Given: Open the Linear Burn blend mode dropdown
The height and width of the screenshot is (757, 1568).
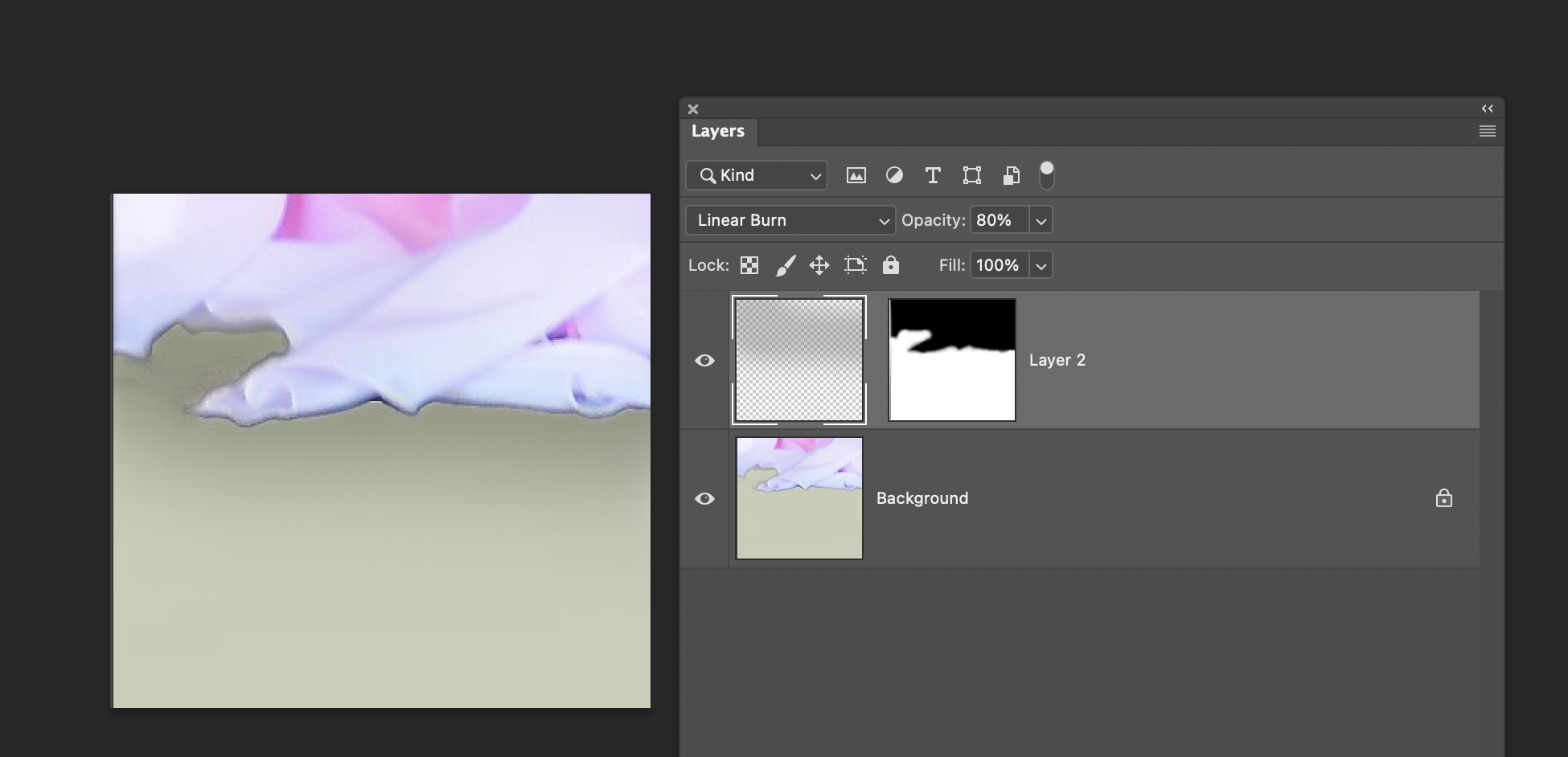Looking at the screenshot, I should coord(790,220).
